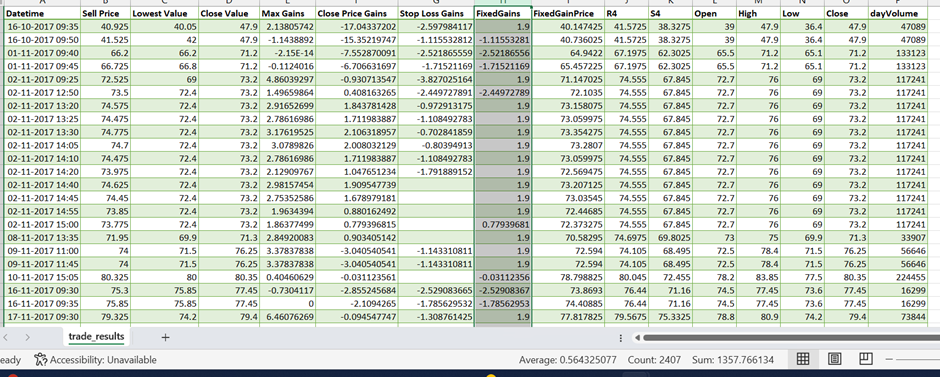This screenshot has width=940, height=377.
Task: Select Stop Loss Gains cell -2.597984117
Action: coord(436,26)
